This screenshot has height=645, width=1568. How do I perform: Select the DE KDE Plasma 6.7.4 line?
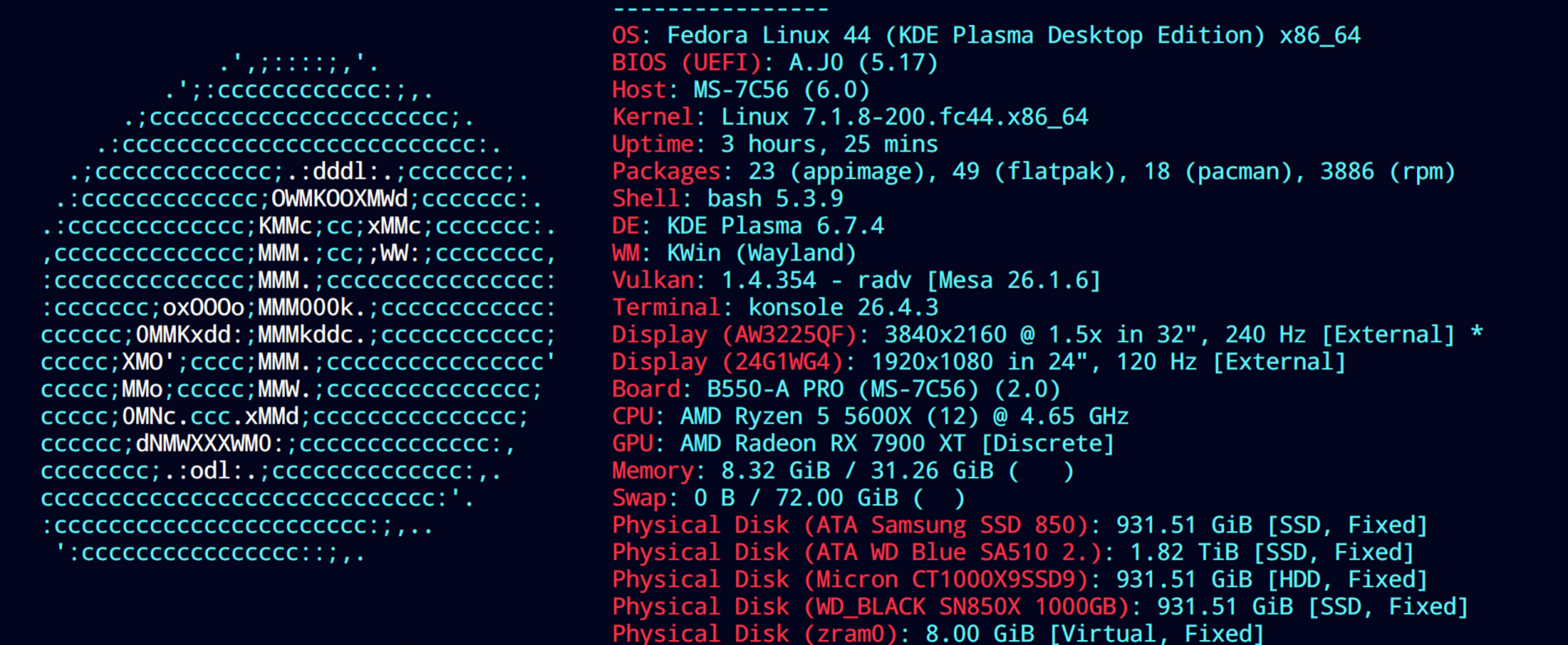coord(748,226)
